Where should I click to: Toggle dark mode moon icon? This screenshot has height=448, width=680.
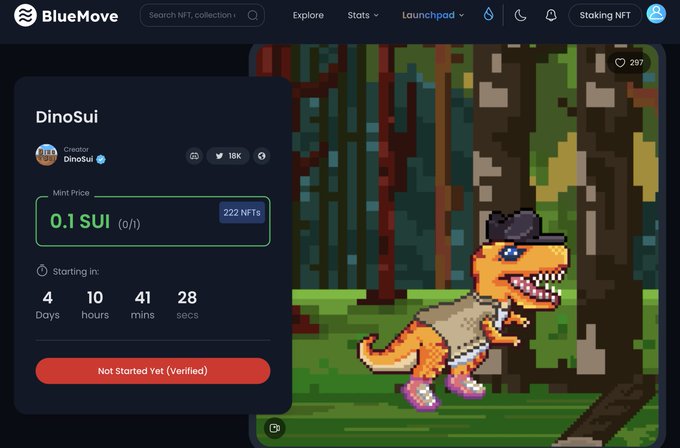pos(520,16)
